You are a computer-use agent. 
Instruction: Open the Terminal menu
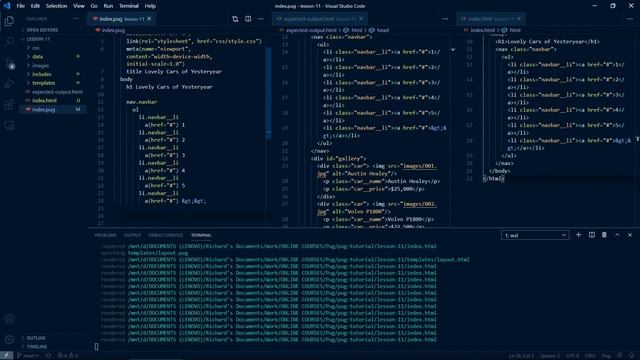point(129,6)
